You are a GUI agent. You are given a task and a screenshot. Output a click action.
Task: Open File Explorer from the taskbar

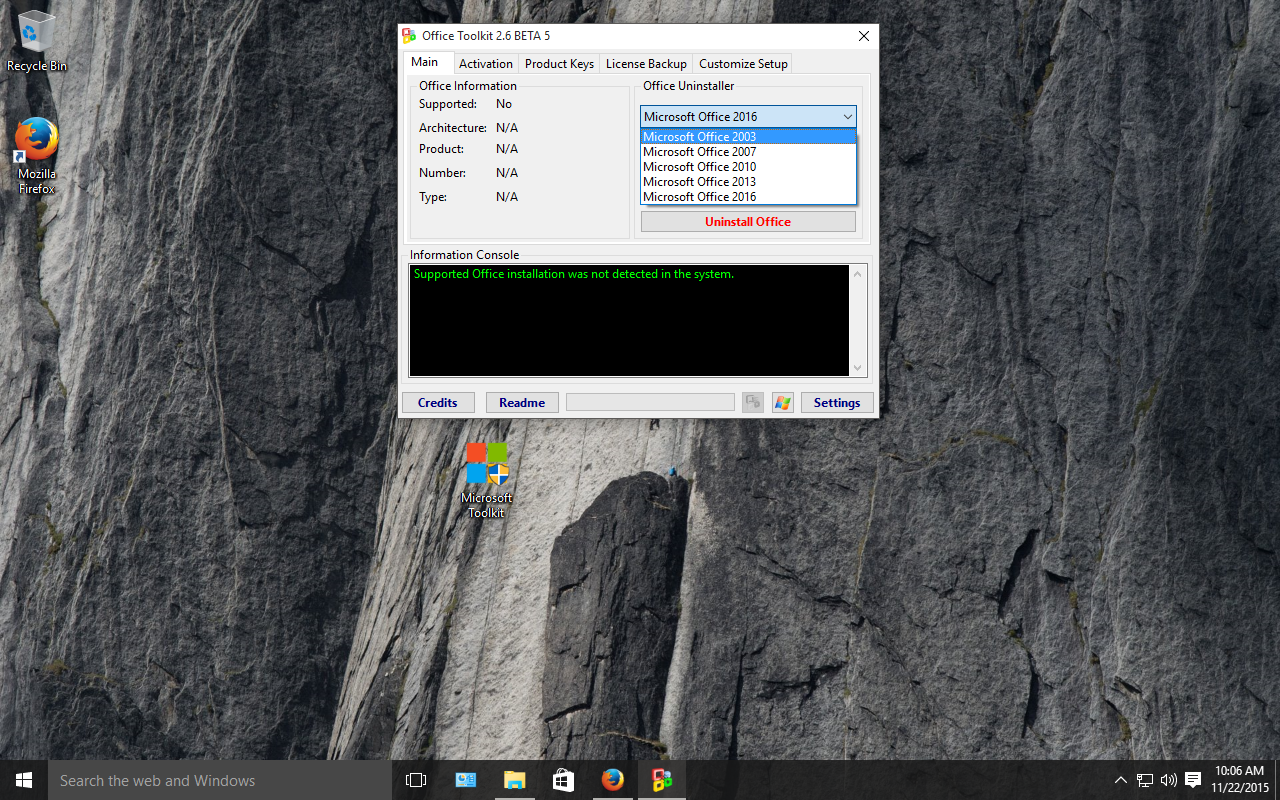(514, 780)
